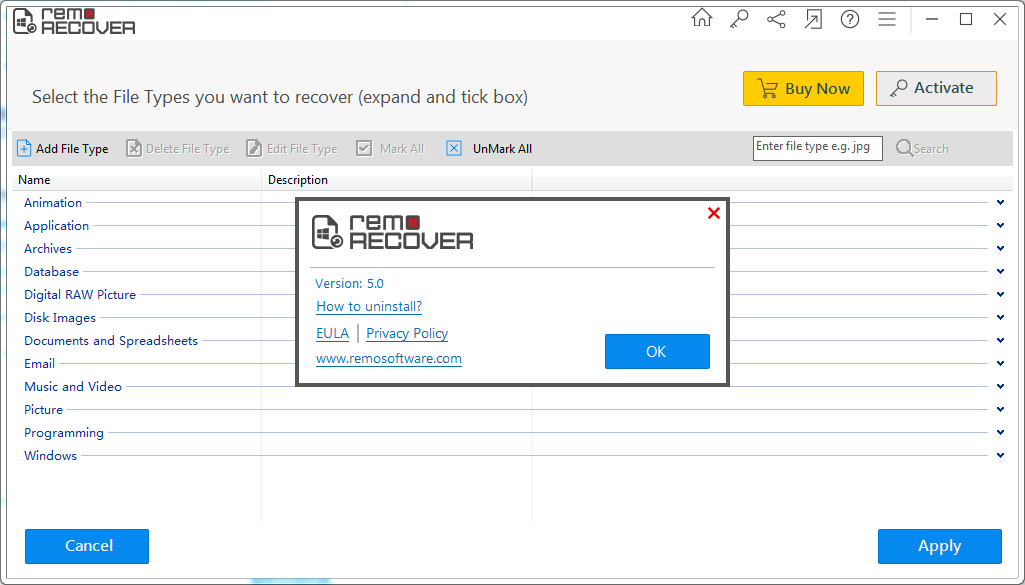Expand the Disk Images chevron
1025x585 pixels.
(x=1000, y=318)
